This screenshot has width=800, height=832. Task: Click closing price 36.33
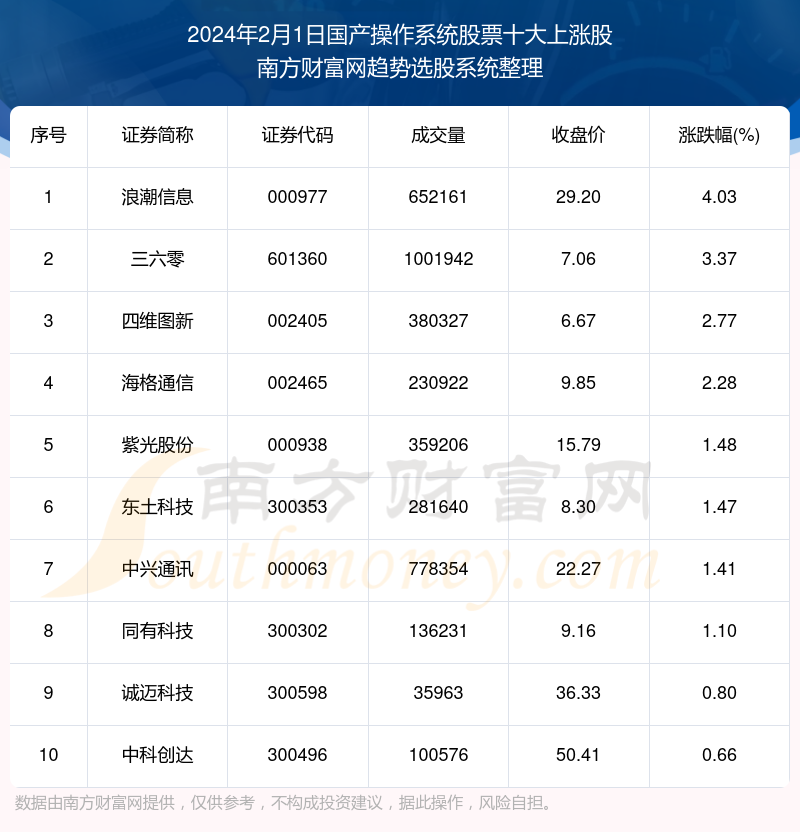pos(578,693)
